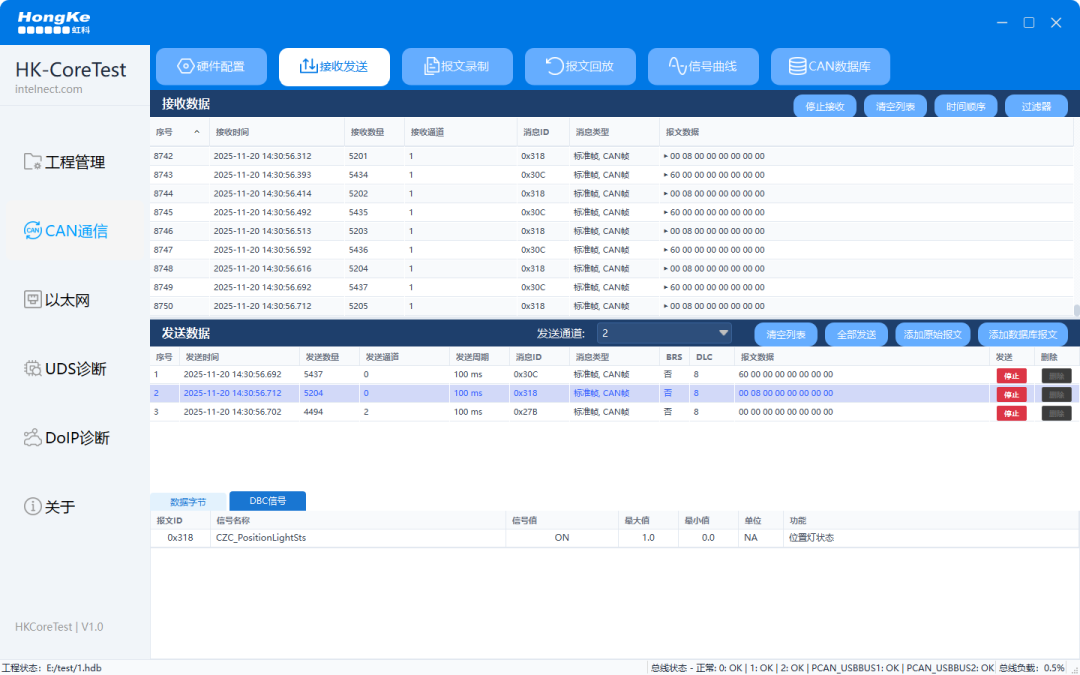Click 停止接收 to stop receiving
Image resolution: width=1080 pixels, height=675 pixels.
[824, 107]
